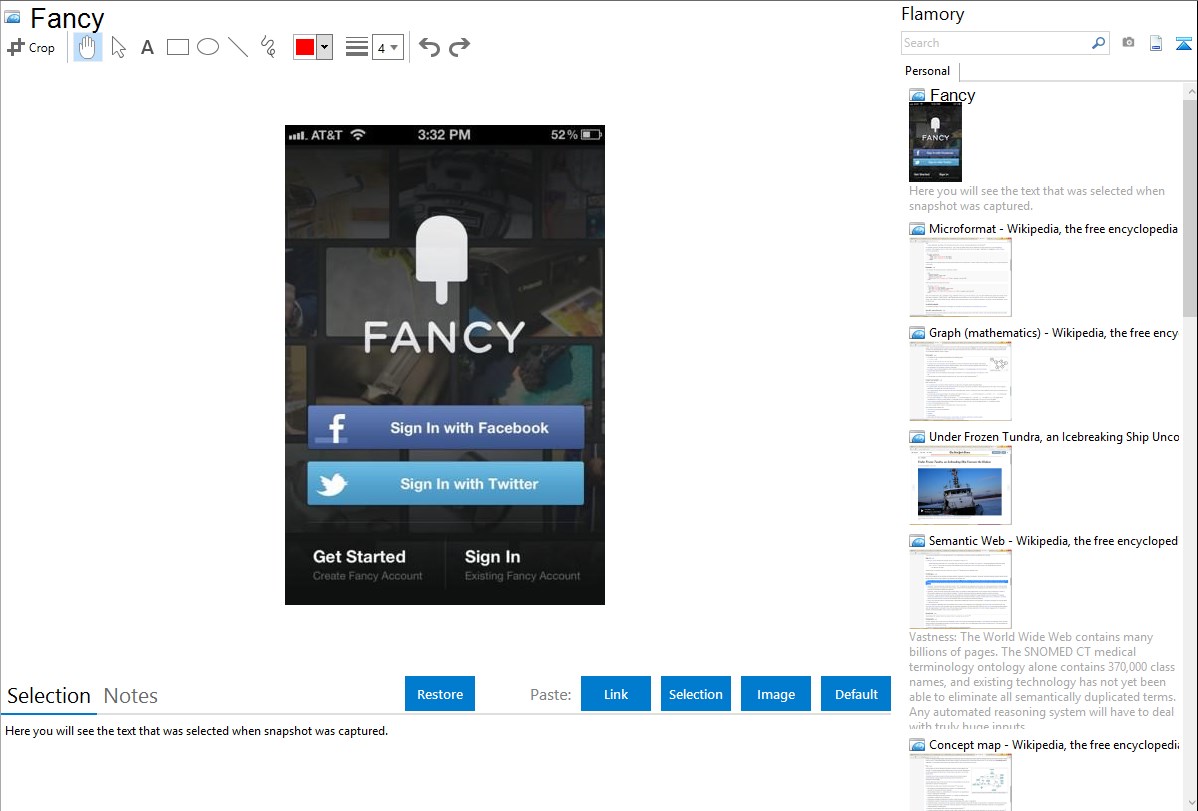Click the Restore button
The image size is (1198, 811).
click(x=440, y=694)
